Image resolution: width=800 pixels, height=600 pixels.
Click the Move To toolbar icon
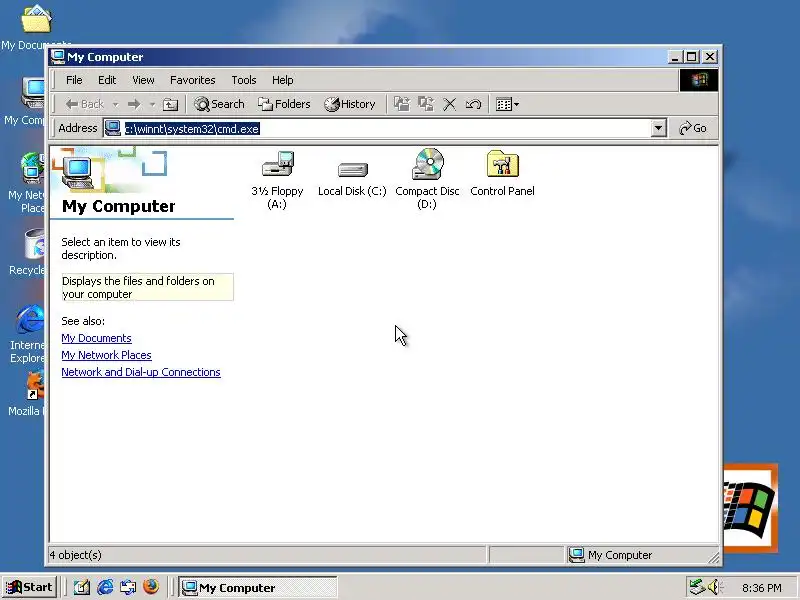pos(402,104)
